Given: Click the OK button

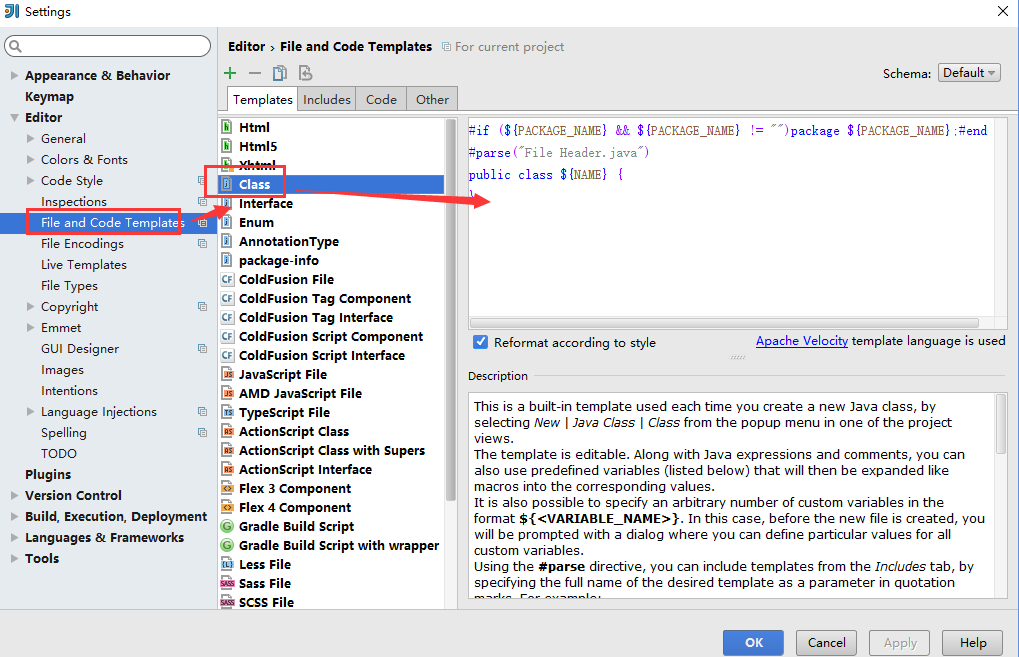Looking at the screenshot, I should [x=753, y=643].
